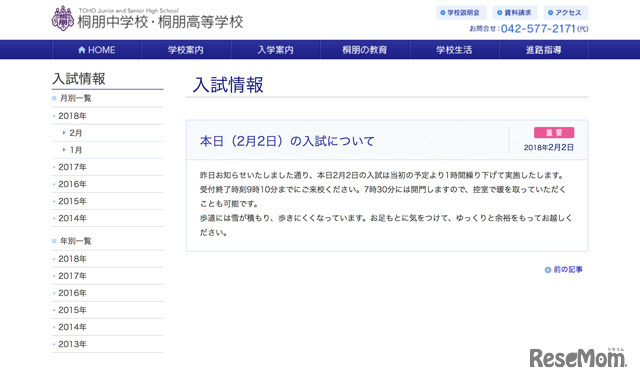Open 2014年 under 年別一覧
Viewport: 640px width, 381px height.
[x=72, y=327]
